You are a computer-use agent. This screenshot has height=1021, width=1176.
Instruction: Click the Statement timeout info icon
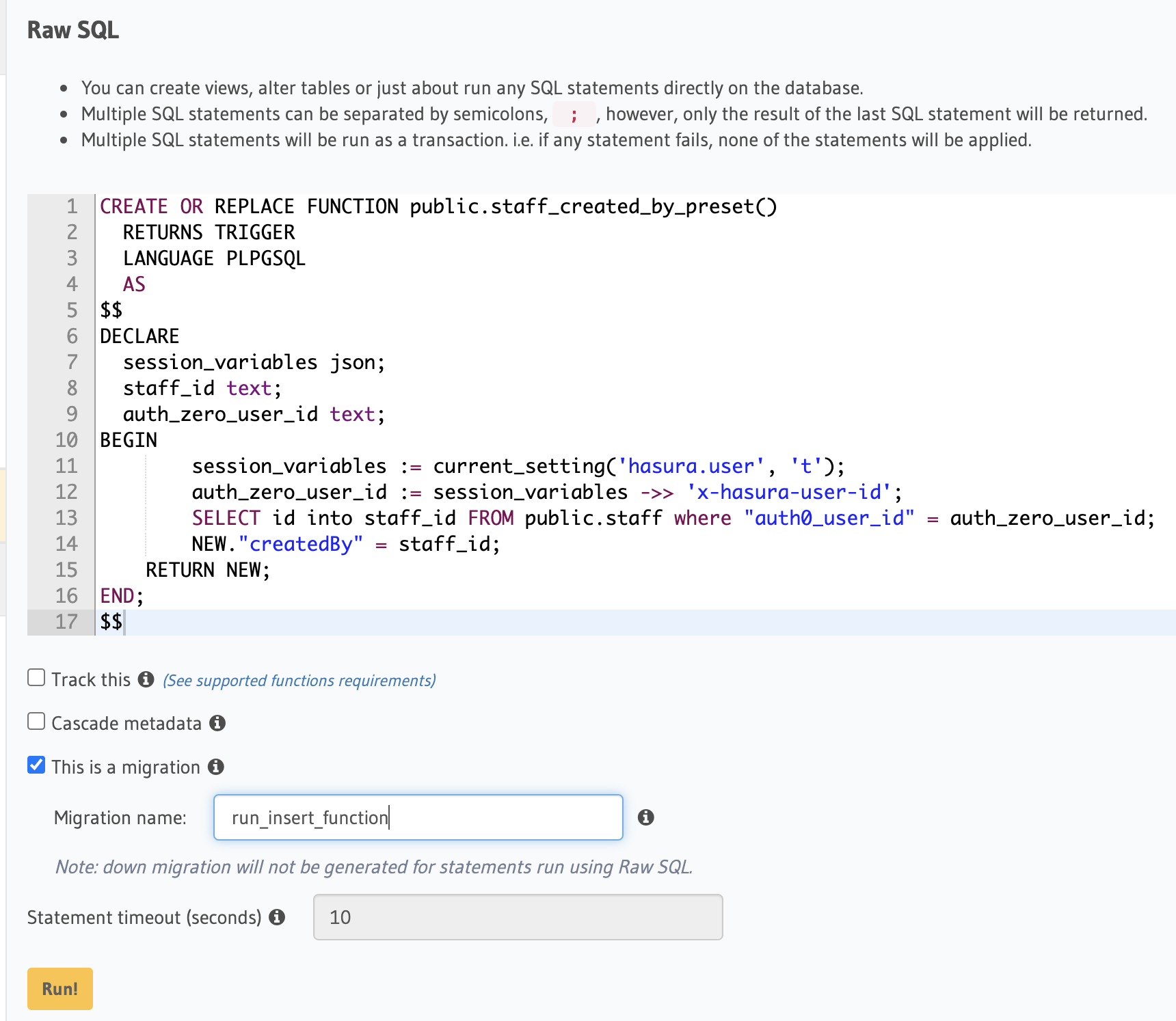tap(277, 917)
